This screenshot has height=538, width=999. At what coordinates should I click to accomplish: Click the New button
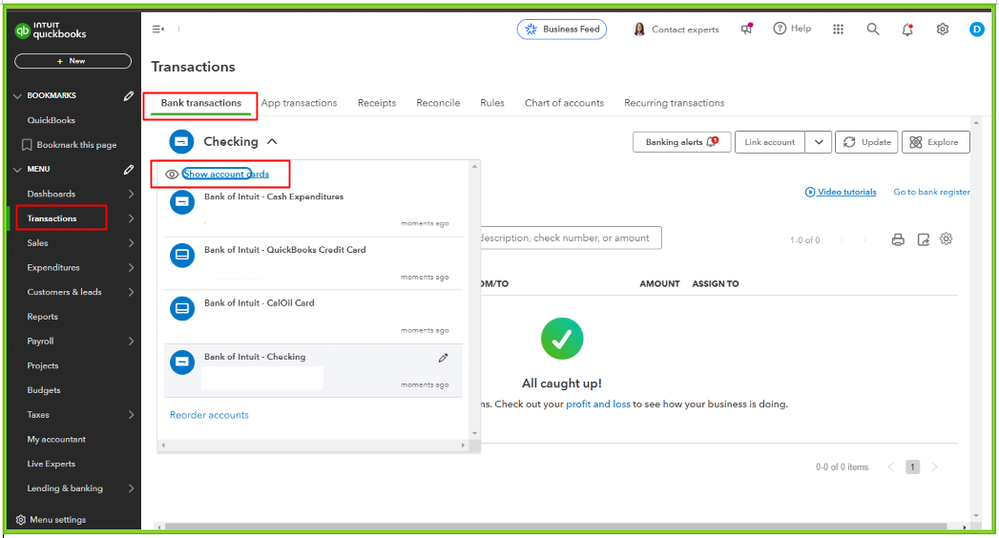(x=73, y=61)
